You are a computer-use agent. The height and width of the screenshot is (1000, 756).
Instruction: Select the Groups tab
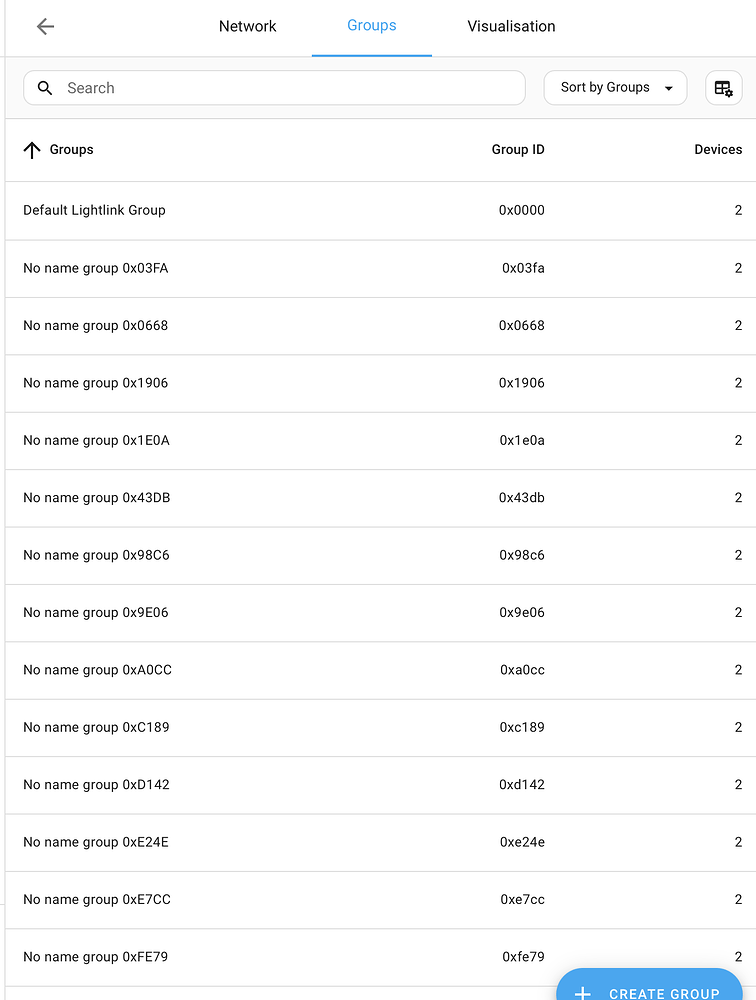pos(371,26)
